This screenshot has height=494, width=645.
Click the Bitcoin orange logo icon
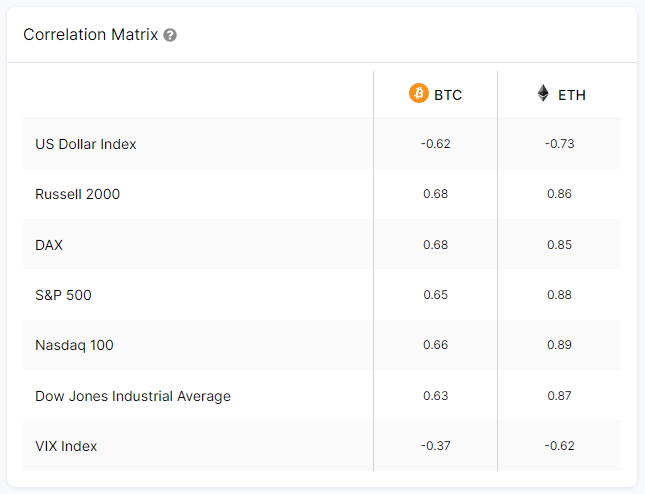coord(419,93)
